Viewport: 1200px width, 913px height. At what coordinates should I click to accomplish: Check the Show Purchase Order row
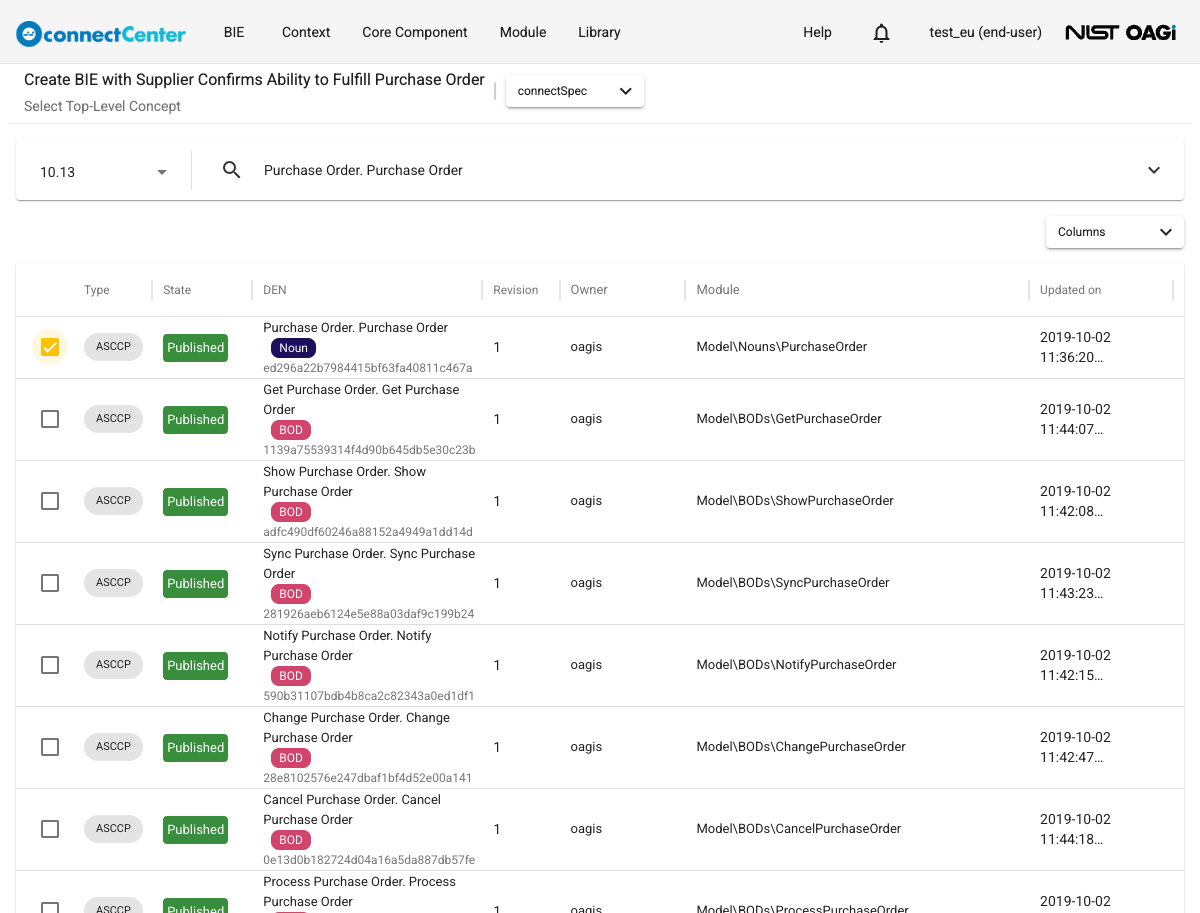[50, 501]
